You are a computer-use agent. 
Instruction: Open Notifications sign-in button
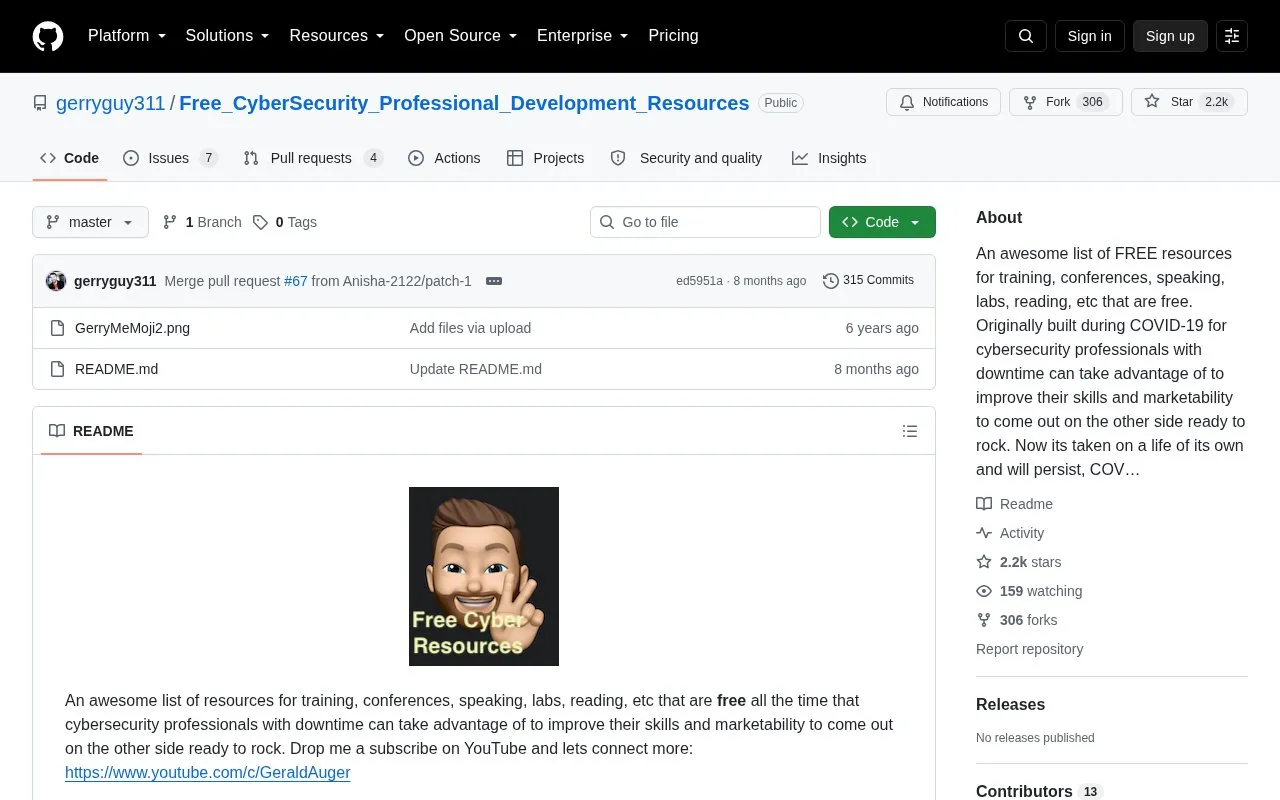[x=943, y=102]
